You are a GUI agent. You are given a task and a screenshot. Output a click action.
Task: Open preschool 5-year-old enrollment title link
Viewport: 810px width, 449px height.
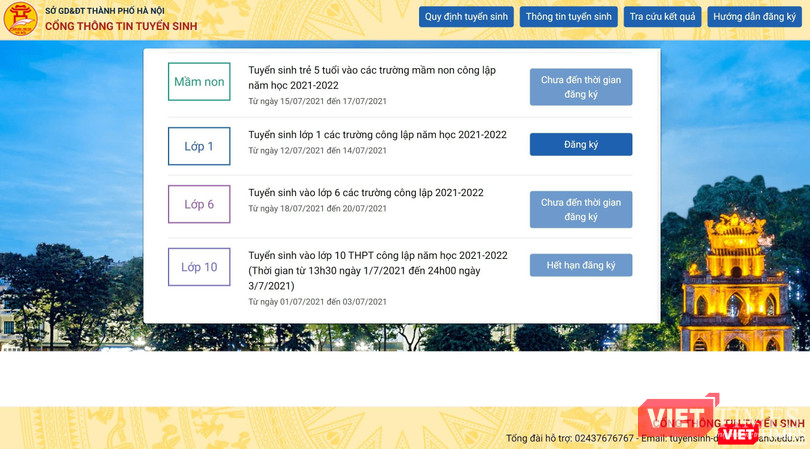pos(371,78)
